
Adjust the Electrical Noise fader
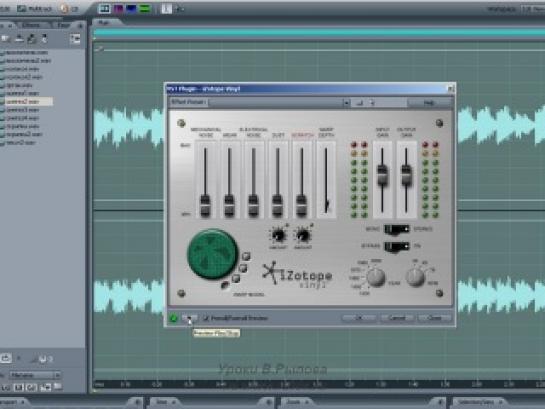click(253, 206)
